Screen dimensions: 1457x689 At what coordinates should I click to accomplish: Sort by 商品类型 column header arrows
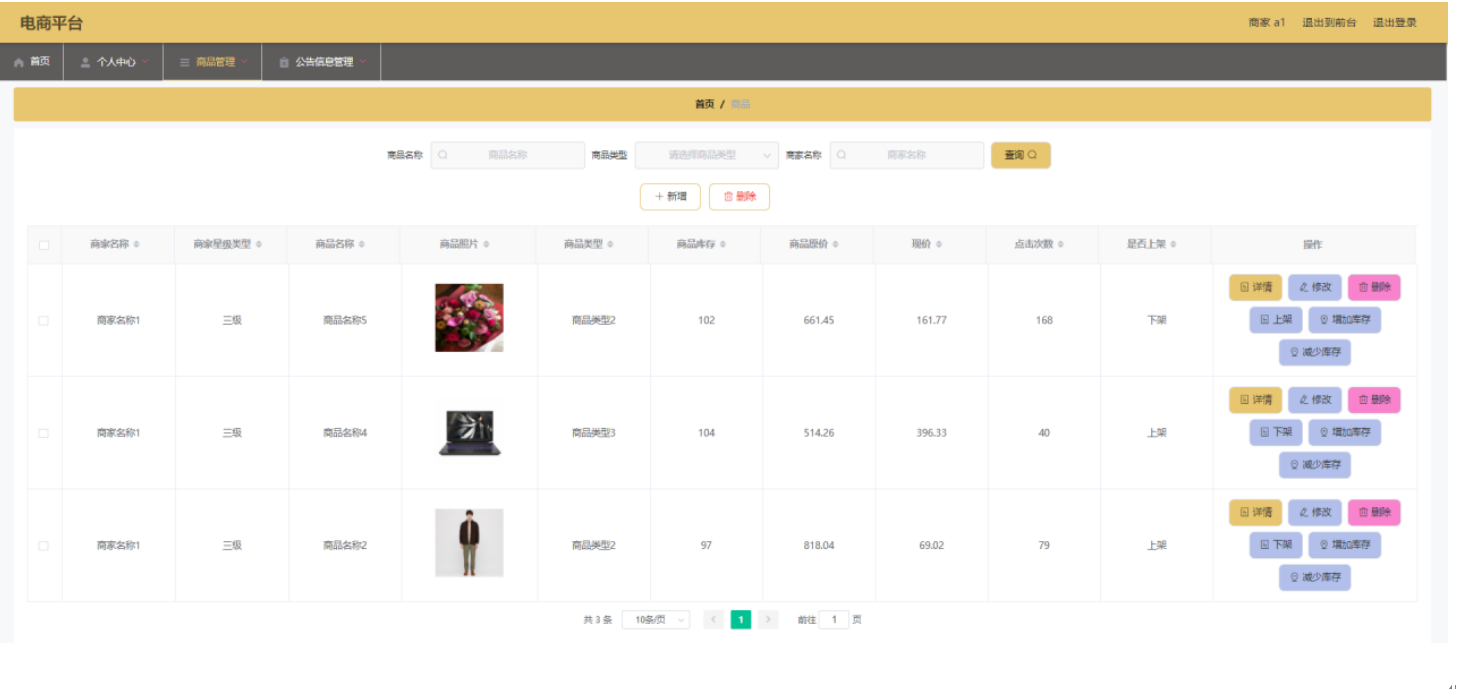[x=610, y=245]
